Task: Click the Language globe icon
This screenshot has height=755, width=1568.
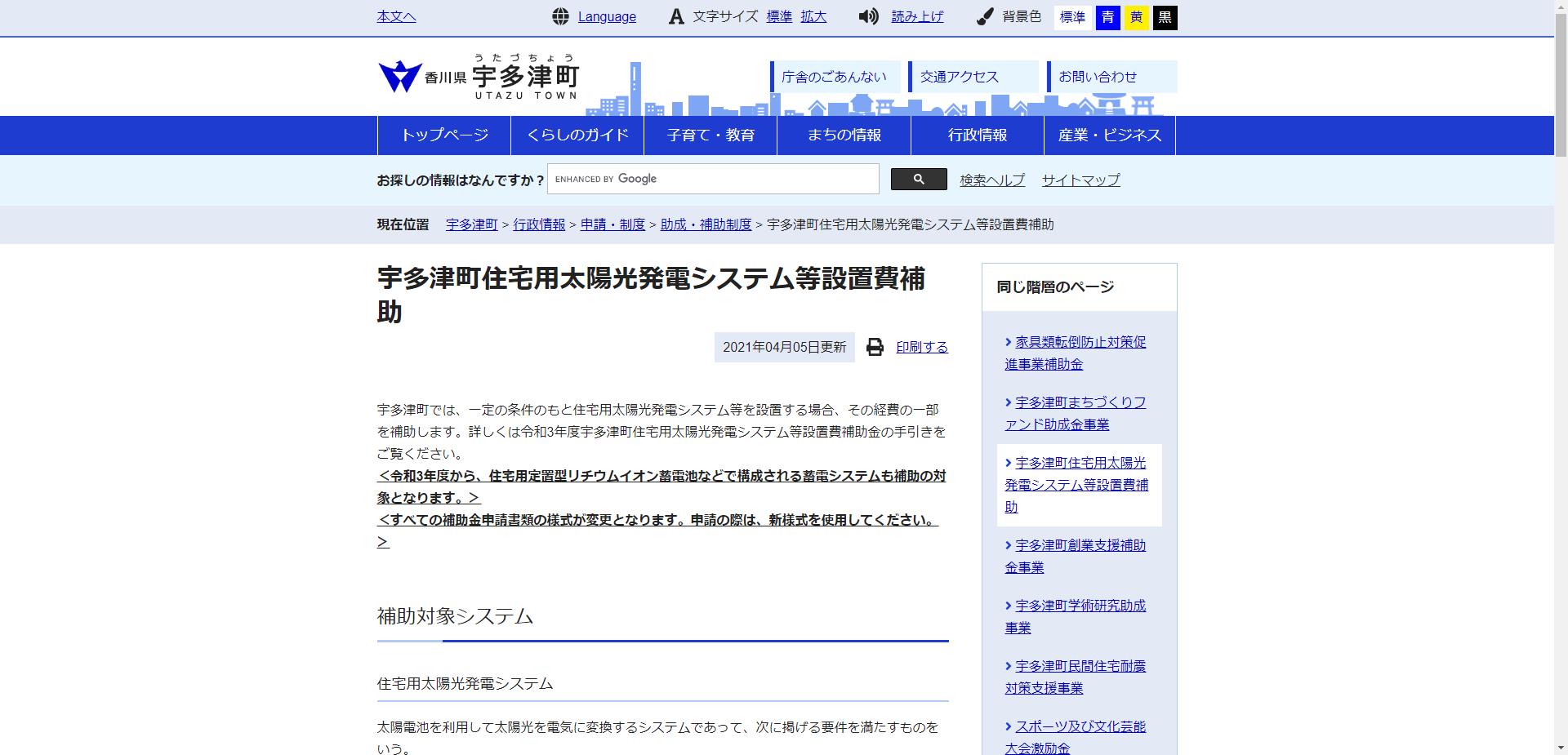Action: [x=560, y=16]
